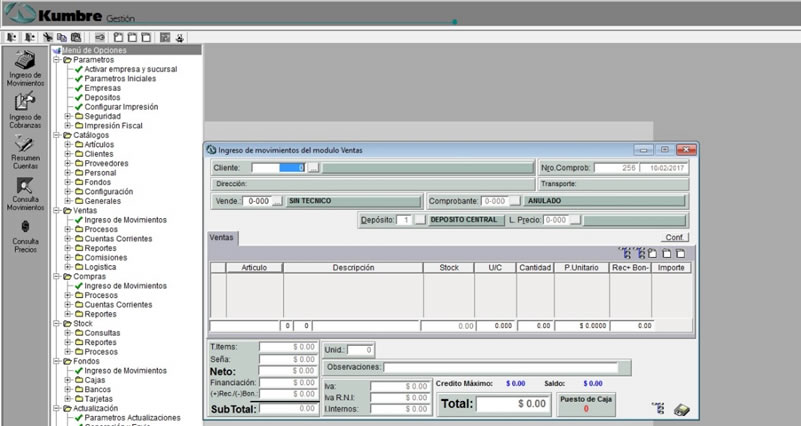The height and width of the screenshot is (426, 801).
Task: Open Ingreso de Movimientos sidebar shortcut
Action: [25, 69]
